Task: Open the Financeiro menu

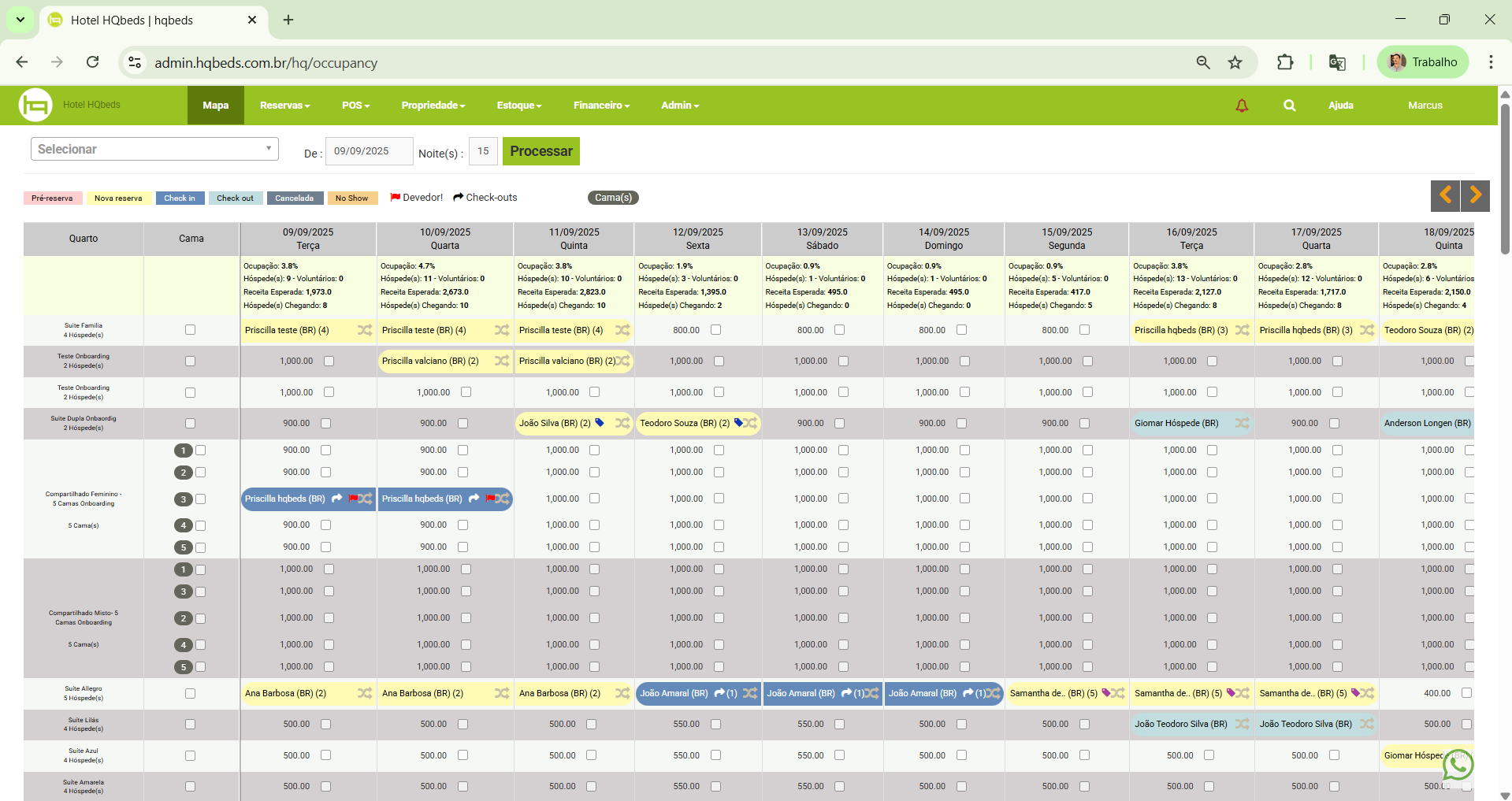Action: click(600, 105)
